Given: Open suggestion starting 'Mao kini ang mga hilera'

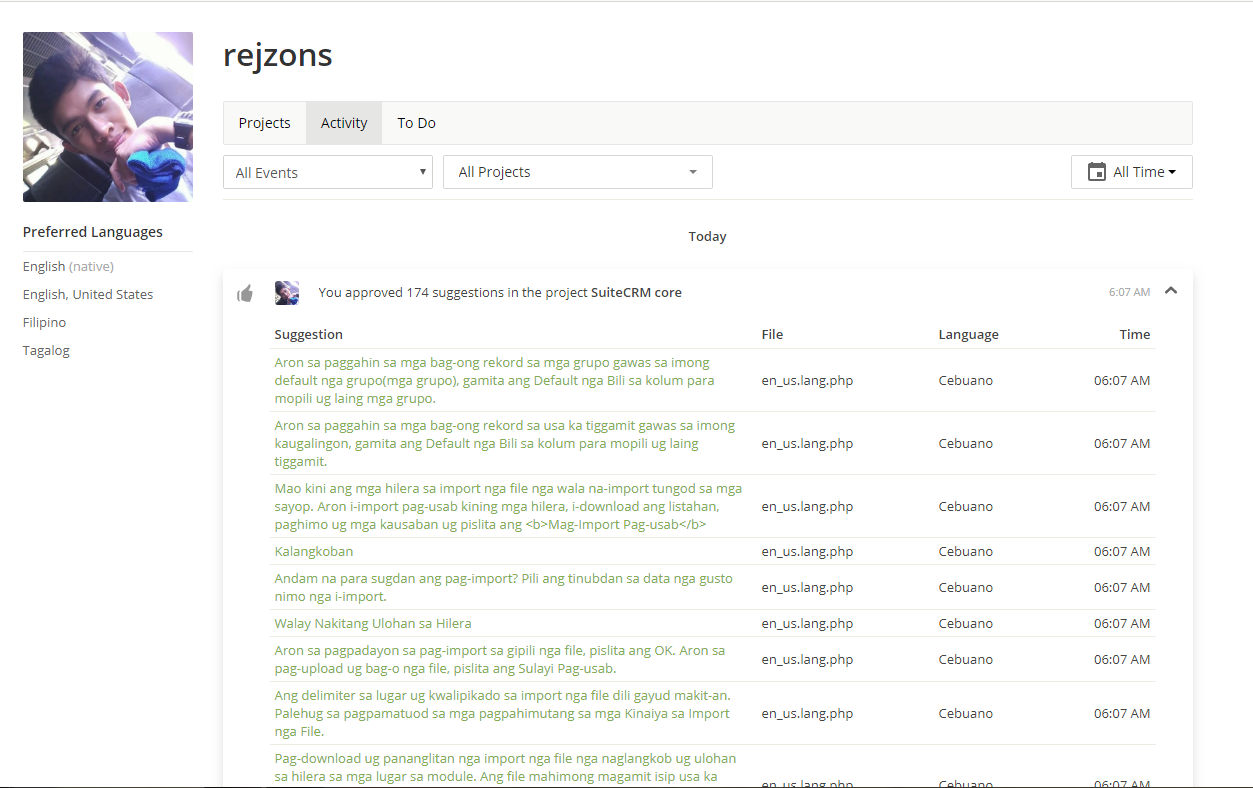Looking at the screenshot, I should (509, 506).
